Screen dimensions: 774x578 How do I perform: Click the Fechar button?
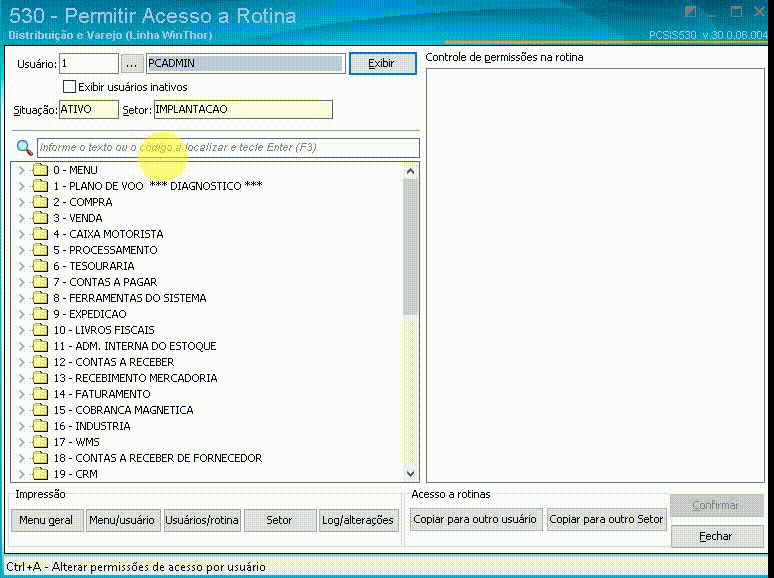point(717,536)
